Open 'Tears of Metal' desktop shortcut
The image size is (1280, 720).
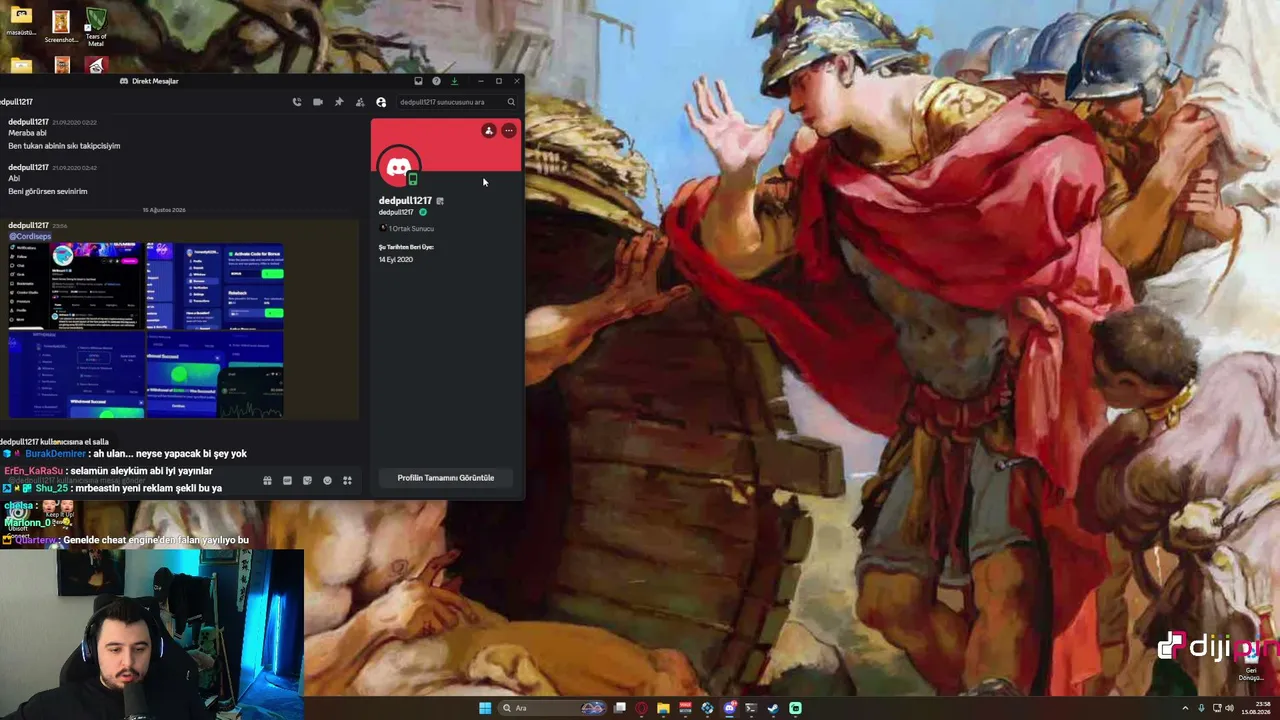point(96,28)
